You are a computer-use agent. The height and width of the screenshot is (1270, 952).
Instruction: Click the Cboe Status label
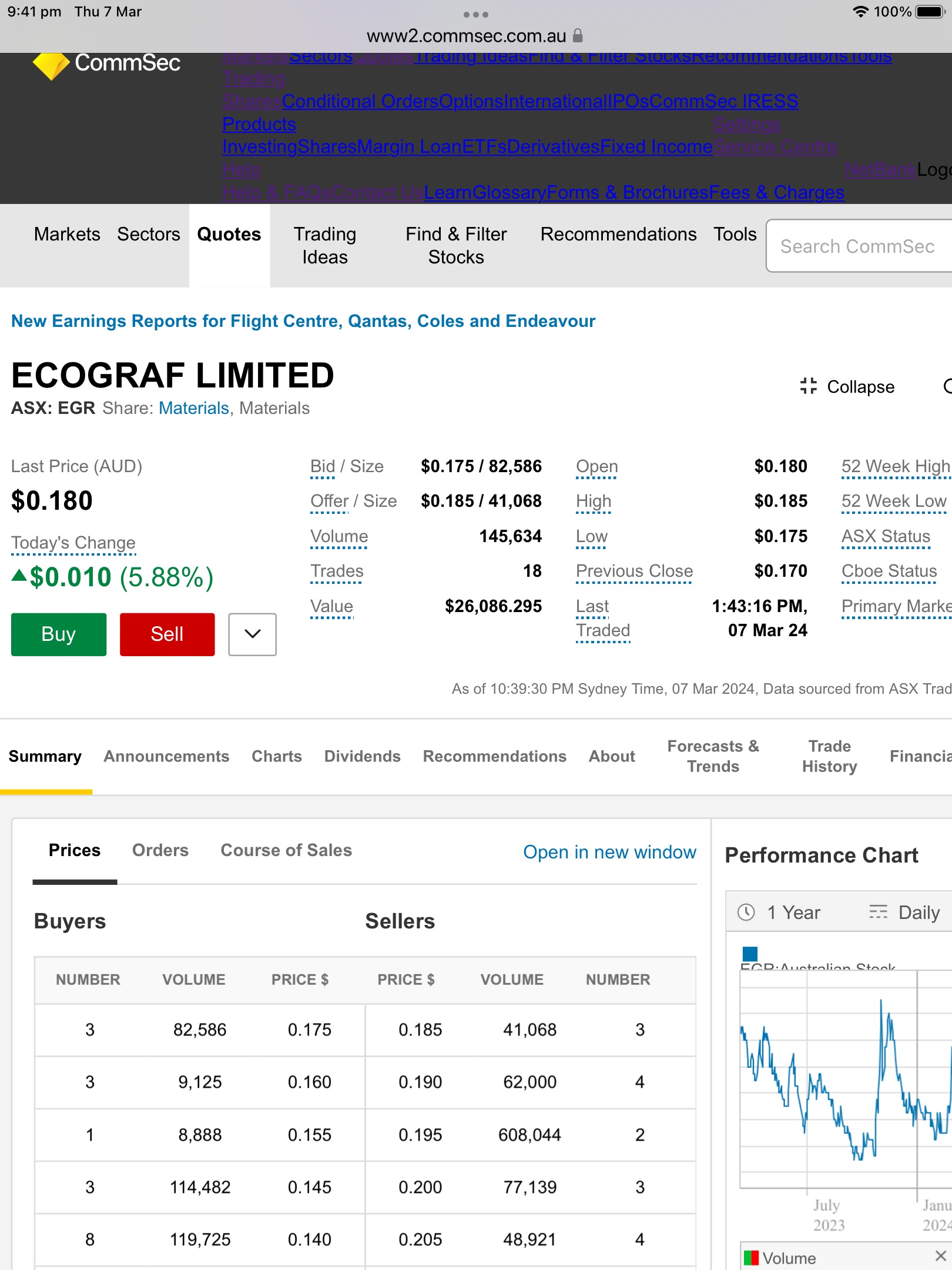click(889, 571)
